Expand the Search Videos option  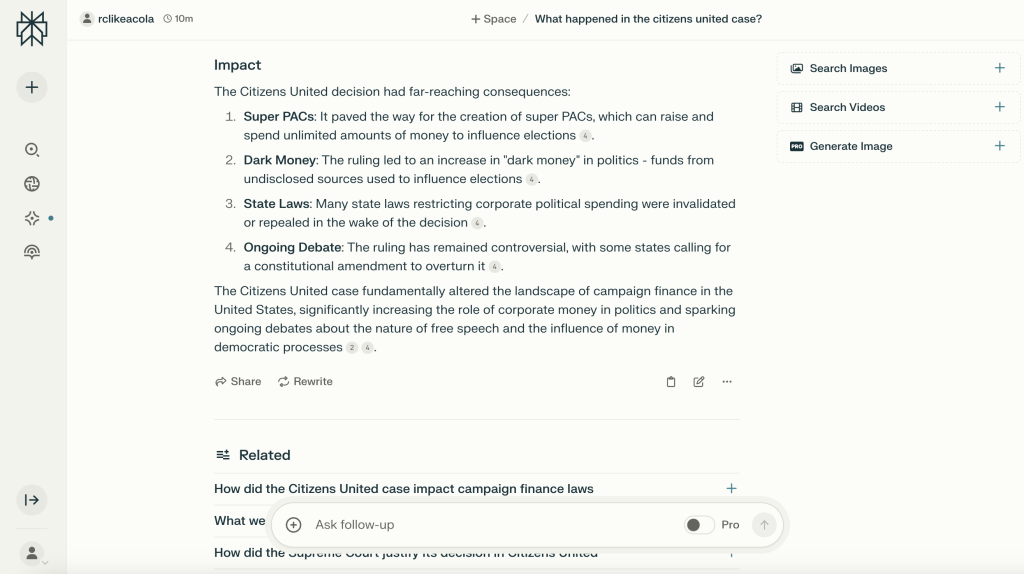pos(898,107)
